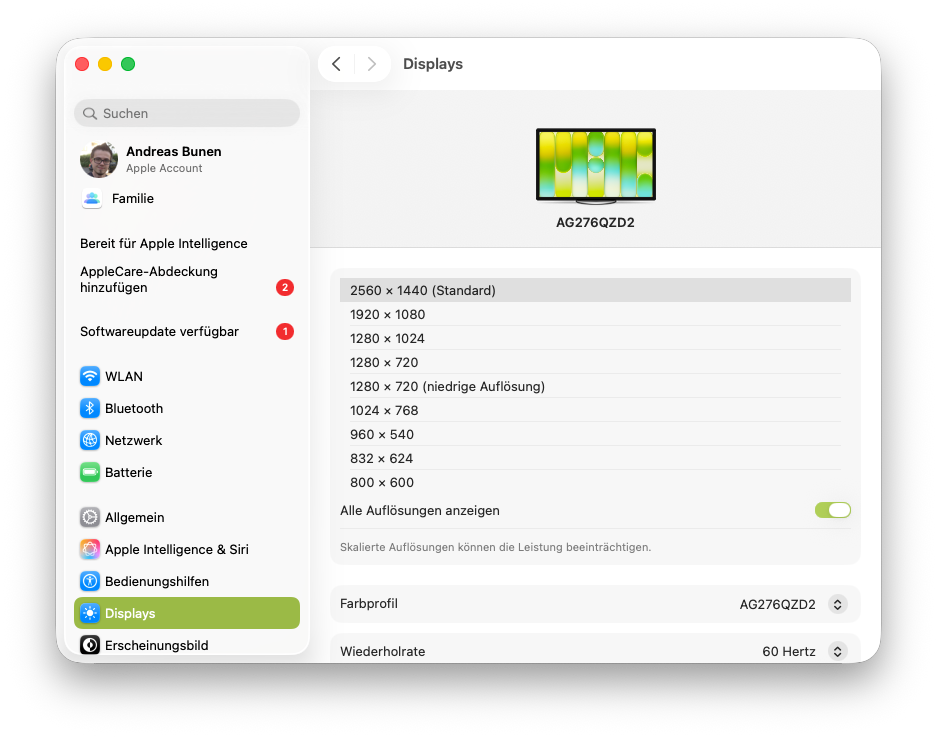
Task: Select 800 × 600 resolution entry
Action: click(595, 482)
